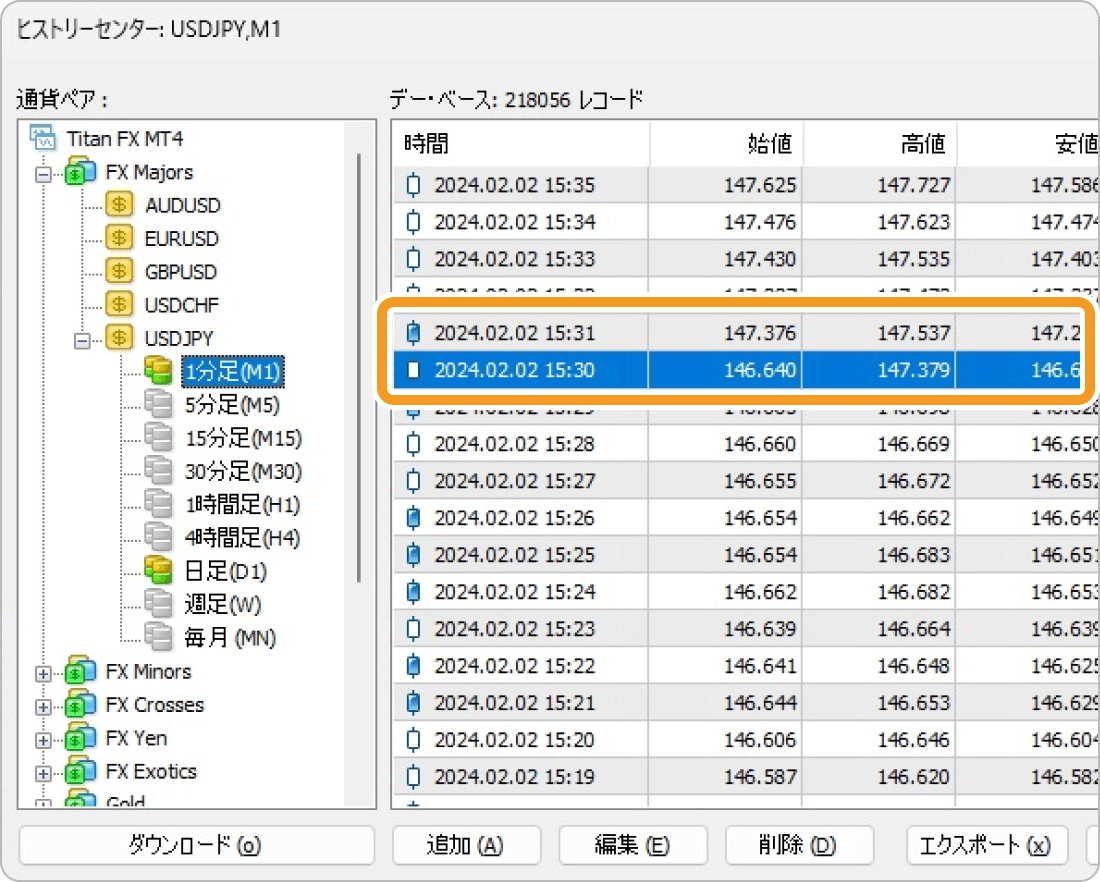Select the AUDUSD dollar-coin icon
The height and width of the screenshot is (882, 1100).
pos(119,204)
